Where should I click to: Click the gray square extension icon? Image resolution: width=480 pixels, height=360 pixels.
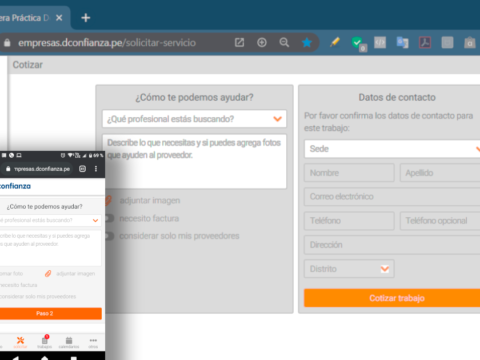(447, 42)
